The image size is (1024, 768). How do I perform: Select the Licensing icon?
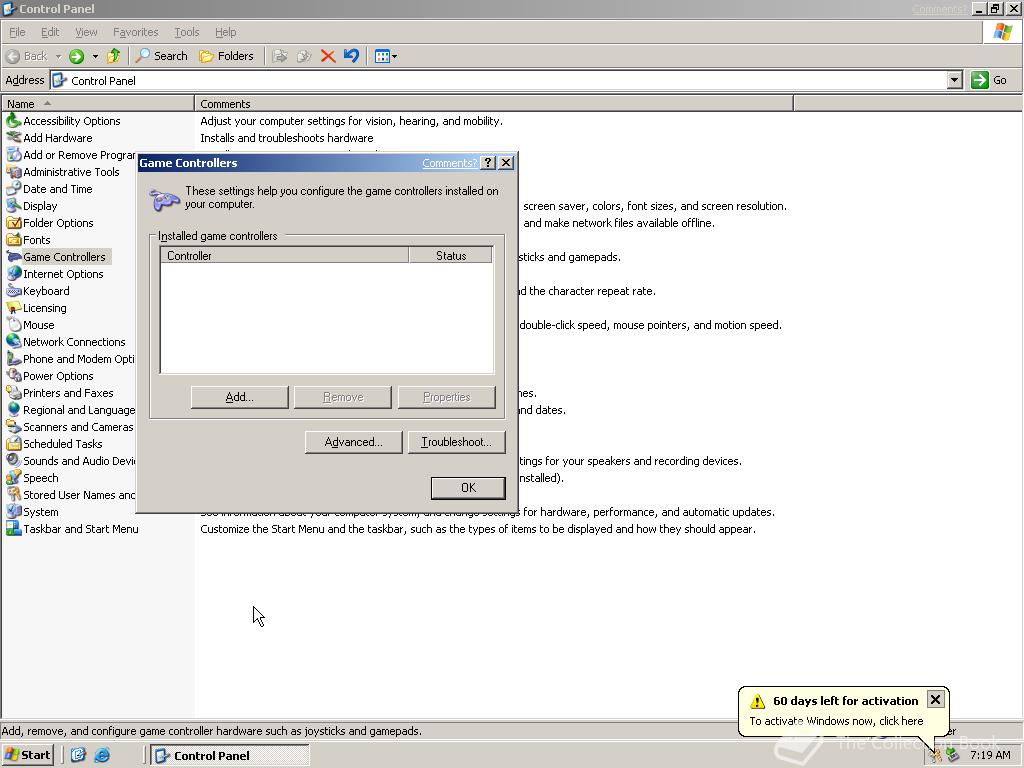coord(14,308)
